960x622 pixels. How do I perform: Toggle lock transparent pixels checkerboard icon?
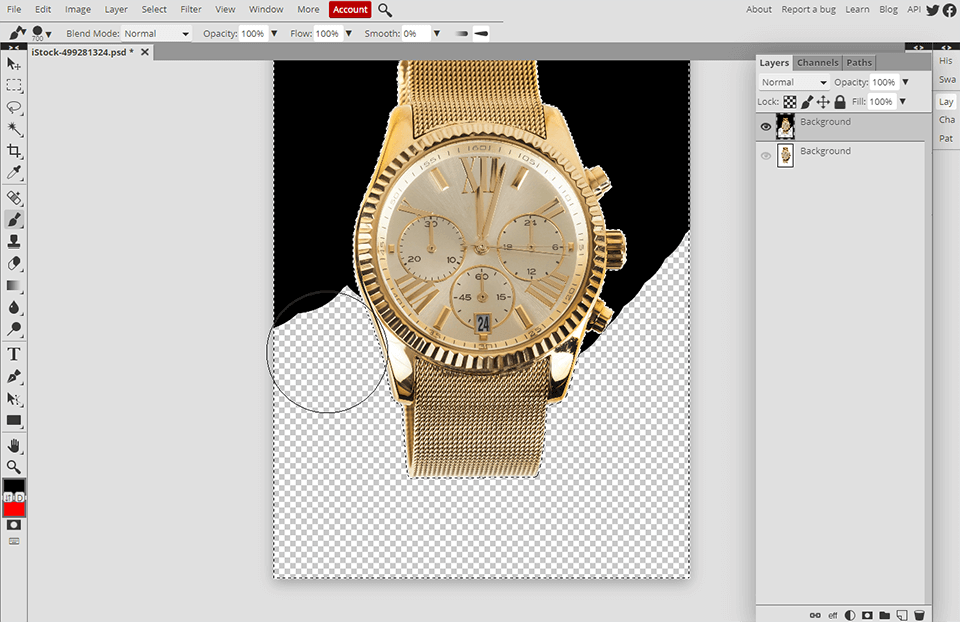(x=789, y=102)
